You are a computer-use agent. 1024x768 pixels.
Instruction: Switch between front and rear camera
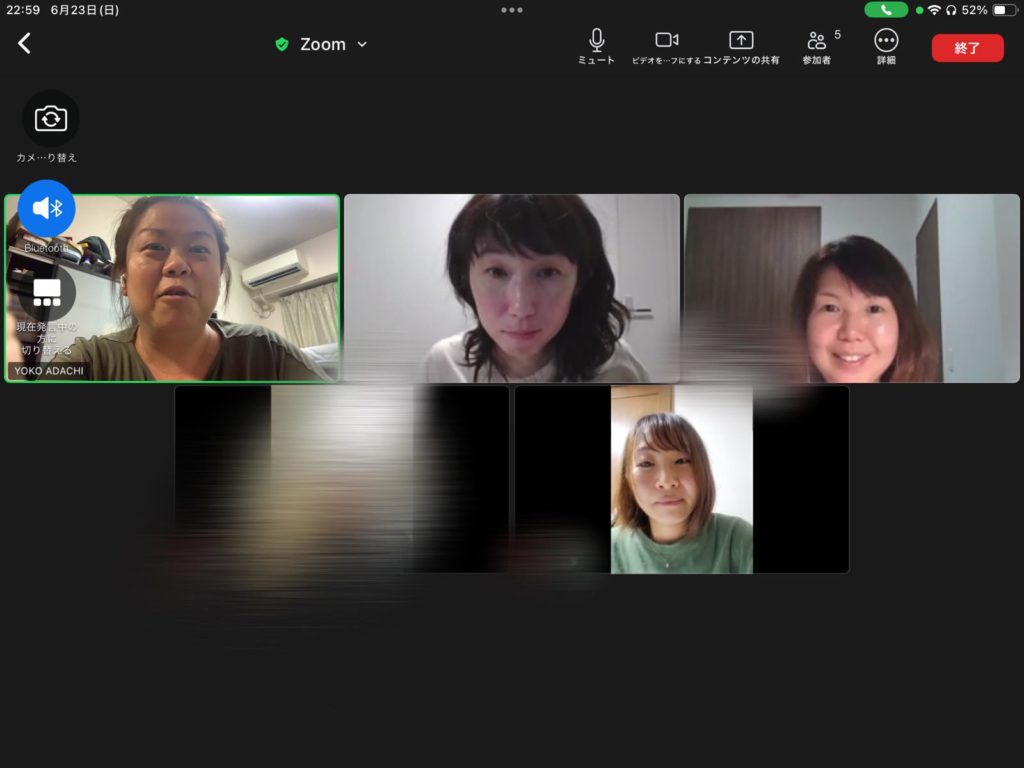coord(50,119)
